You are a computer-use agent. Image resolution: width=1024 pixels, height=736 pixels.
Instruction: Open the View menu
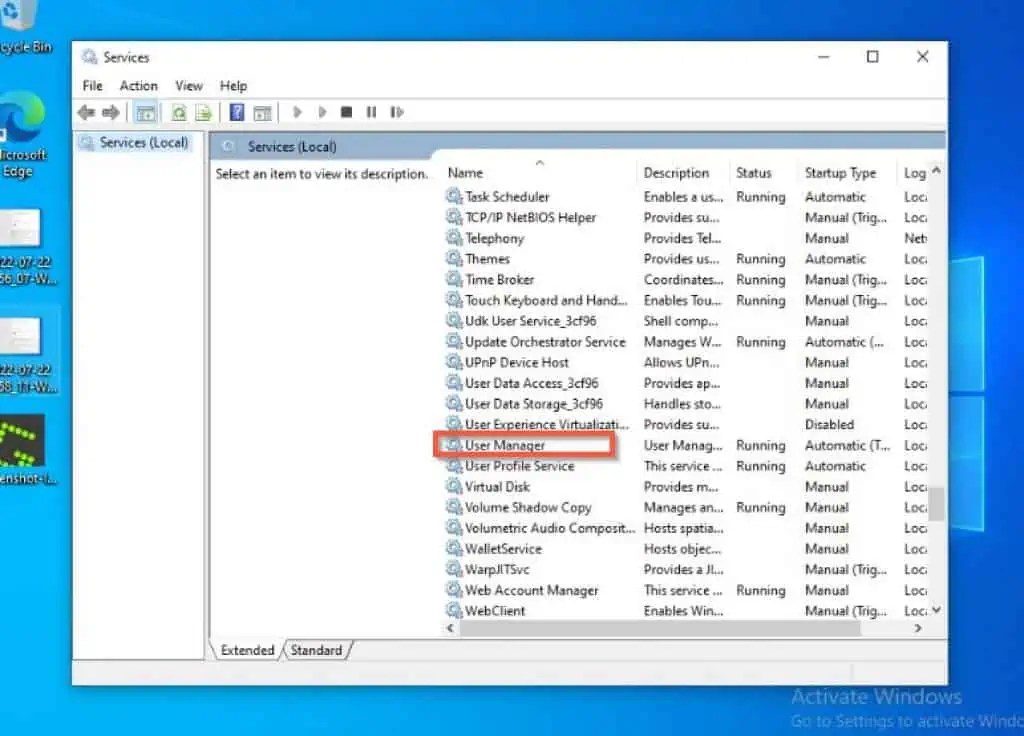point(188,86)
